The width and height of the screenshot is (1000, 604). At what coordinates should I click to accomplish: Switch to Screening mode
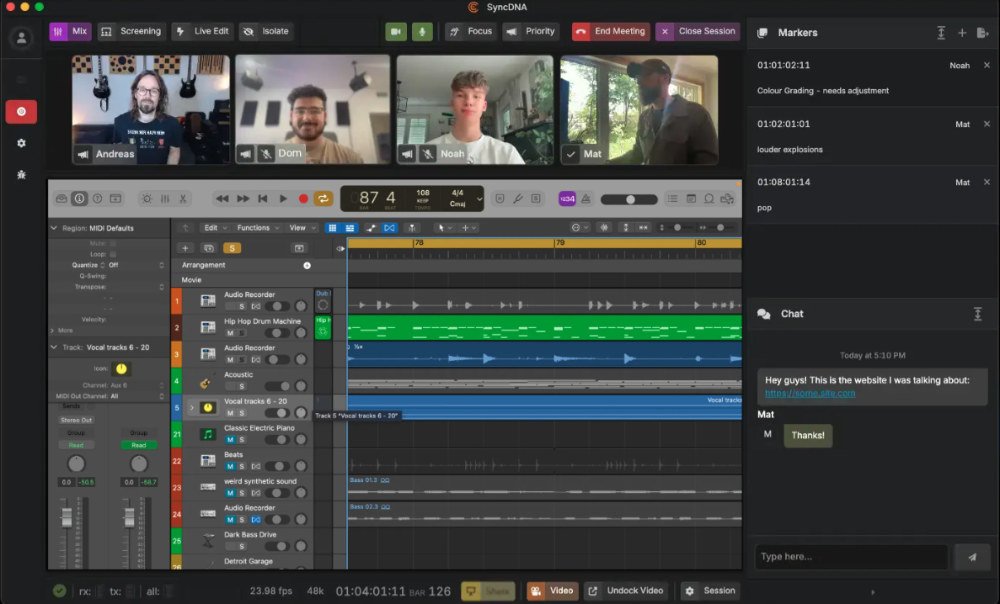pyautogui.click(x=132, y=31)
